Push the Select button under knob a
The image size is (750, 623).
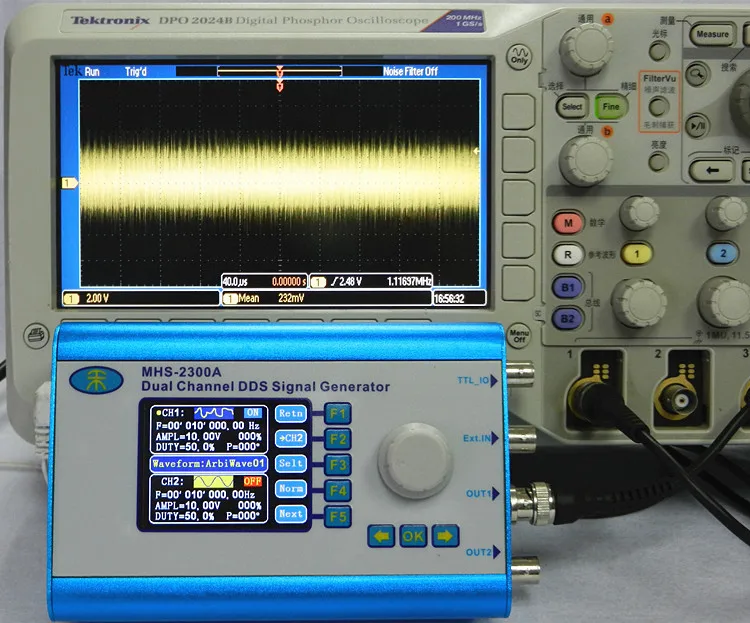(x=572, y=107)
